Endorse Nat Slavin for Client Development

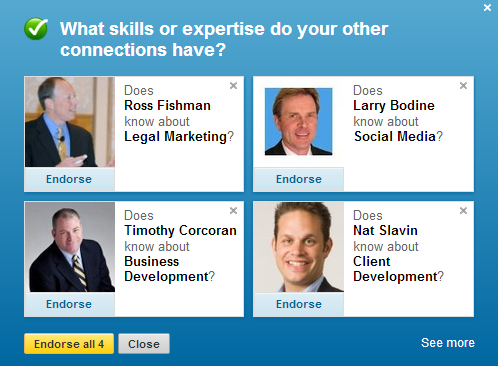299,304
